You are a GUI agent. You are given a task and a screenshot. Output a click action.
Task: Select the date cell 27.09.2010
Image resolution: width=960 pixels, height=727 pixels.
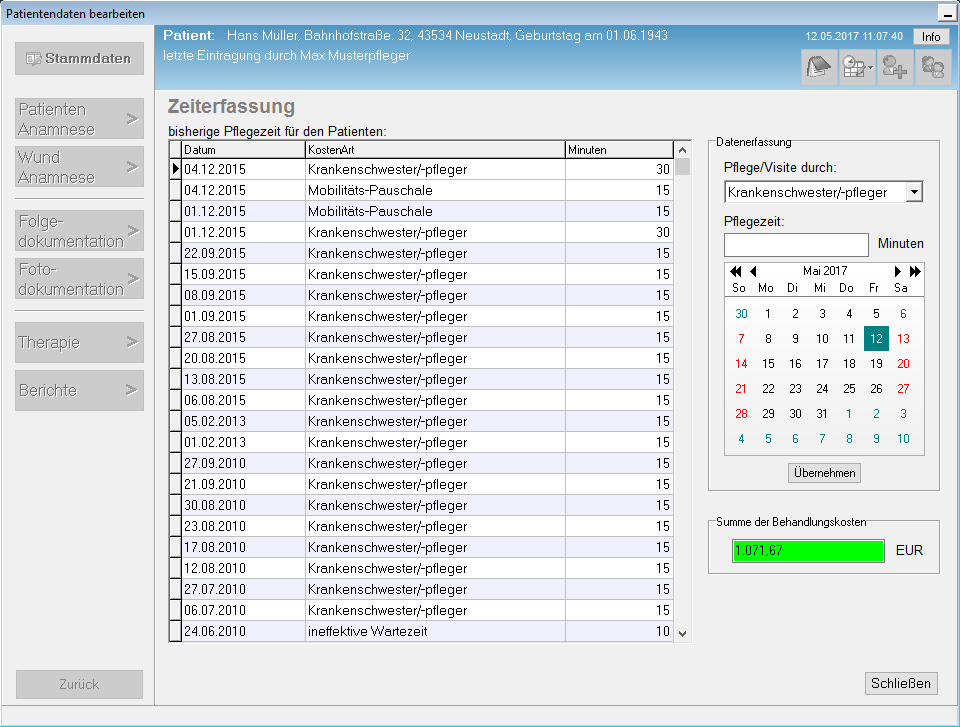[x=244, y=464]
